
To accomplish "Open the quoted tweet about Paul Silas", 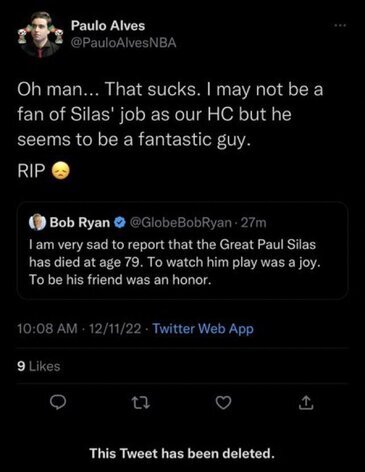I will (x=182, y=251).
